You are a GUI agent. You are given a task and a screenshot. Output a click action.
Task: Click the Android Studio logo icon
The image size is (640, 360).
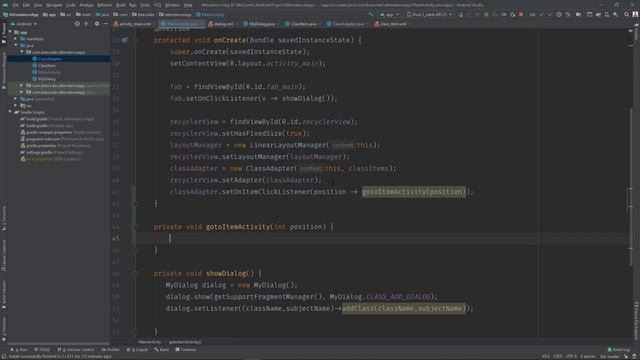(x=5, y=5)
